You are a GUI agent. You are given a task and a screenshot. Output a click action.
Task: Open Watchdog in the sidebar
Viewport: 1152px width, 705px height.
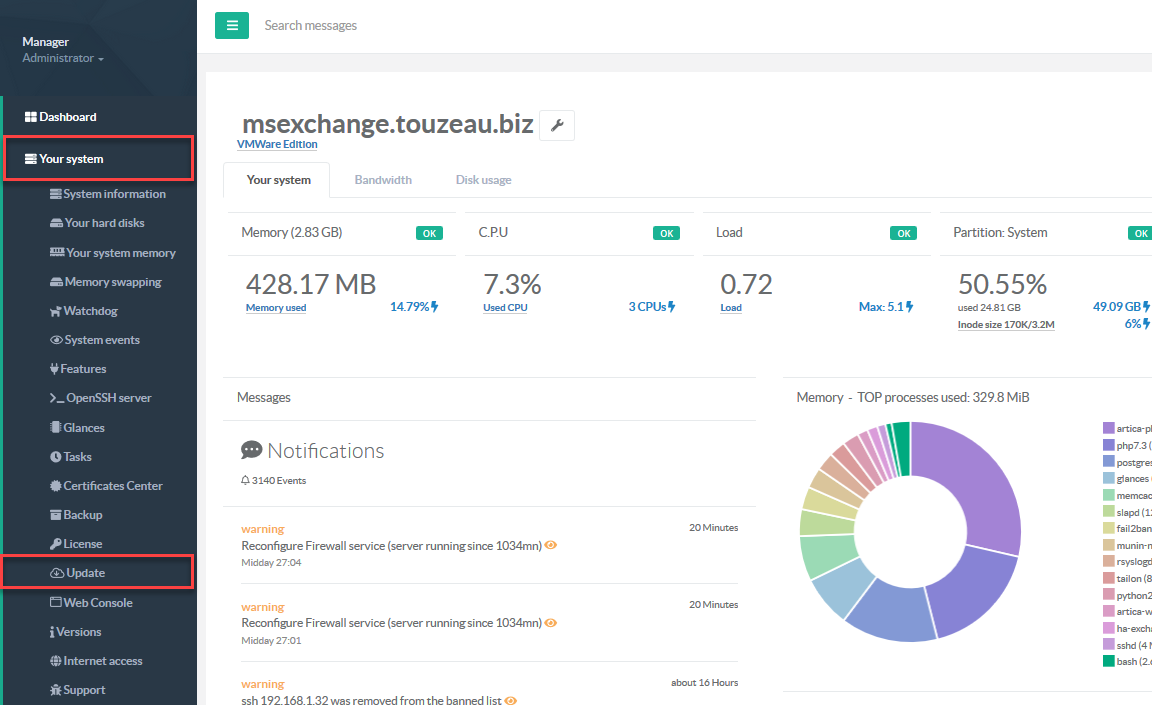pyautogui.click(x=90, y=311)
